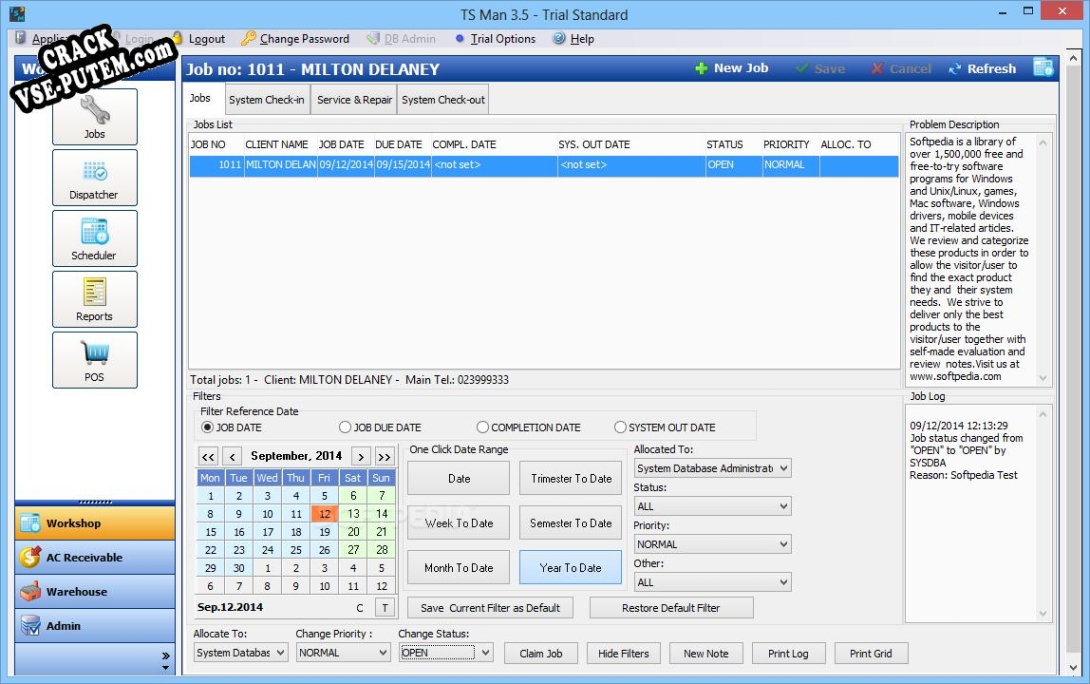Select the JOB DUE DATE radio button
The height and width of the screenshot is (684, 1090).
tap(346, 428)
